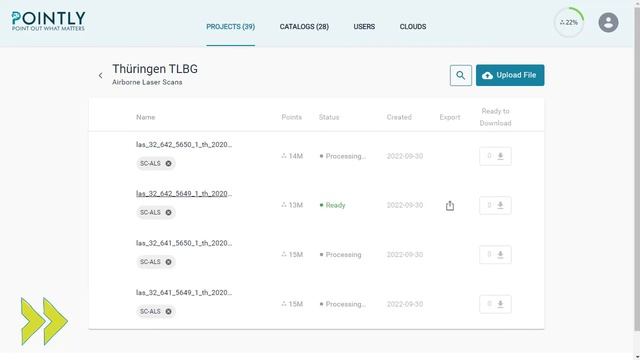Click the Status column header

tap(329, 117)
